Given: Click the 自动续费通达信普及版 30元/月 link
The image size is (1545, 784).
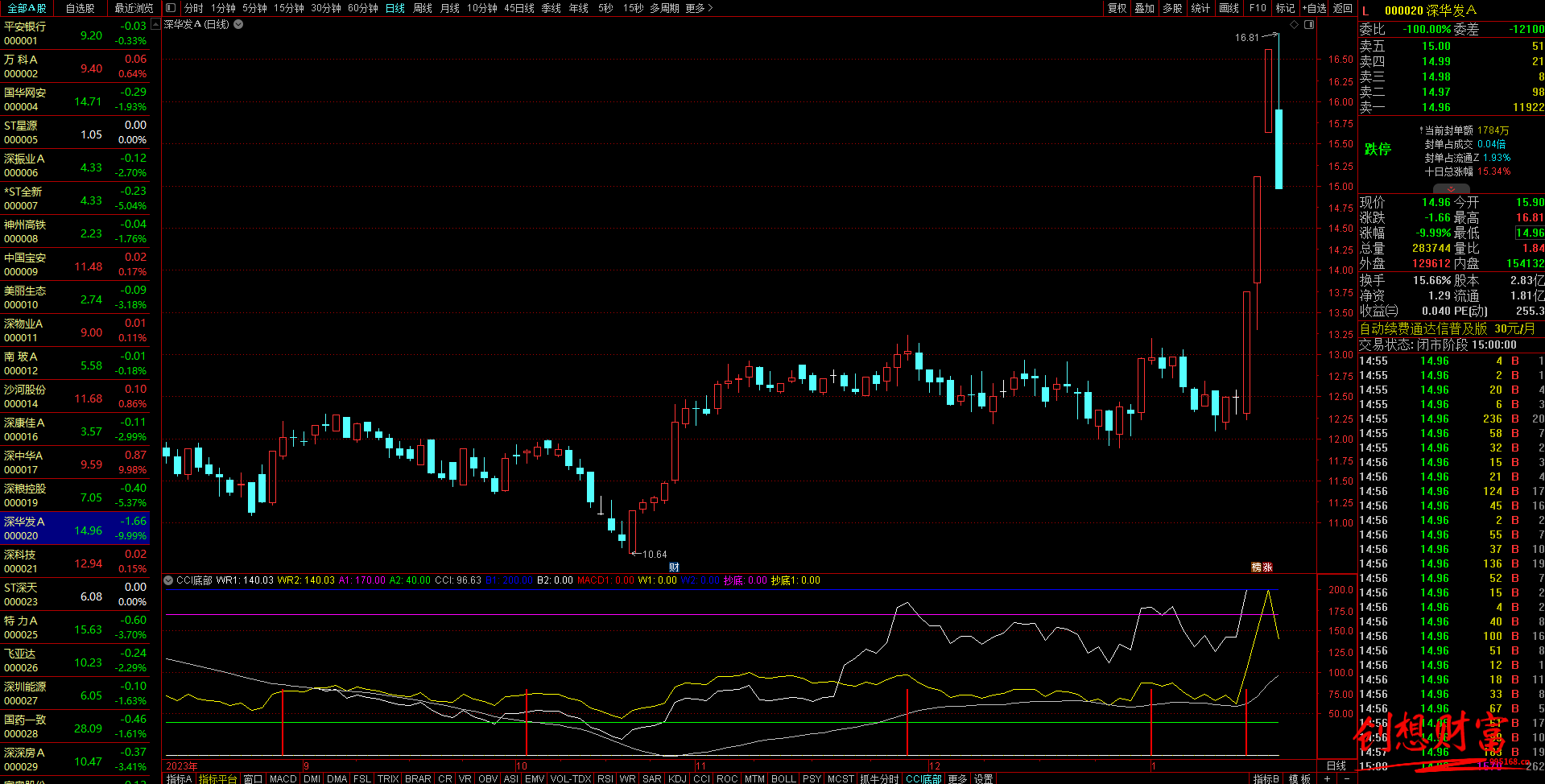Looking at the screenshot, I should (x=1447, y=328).
